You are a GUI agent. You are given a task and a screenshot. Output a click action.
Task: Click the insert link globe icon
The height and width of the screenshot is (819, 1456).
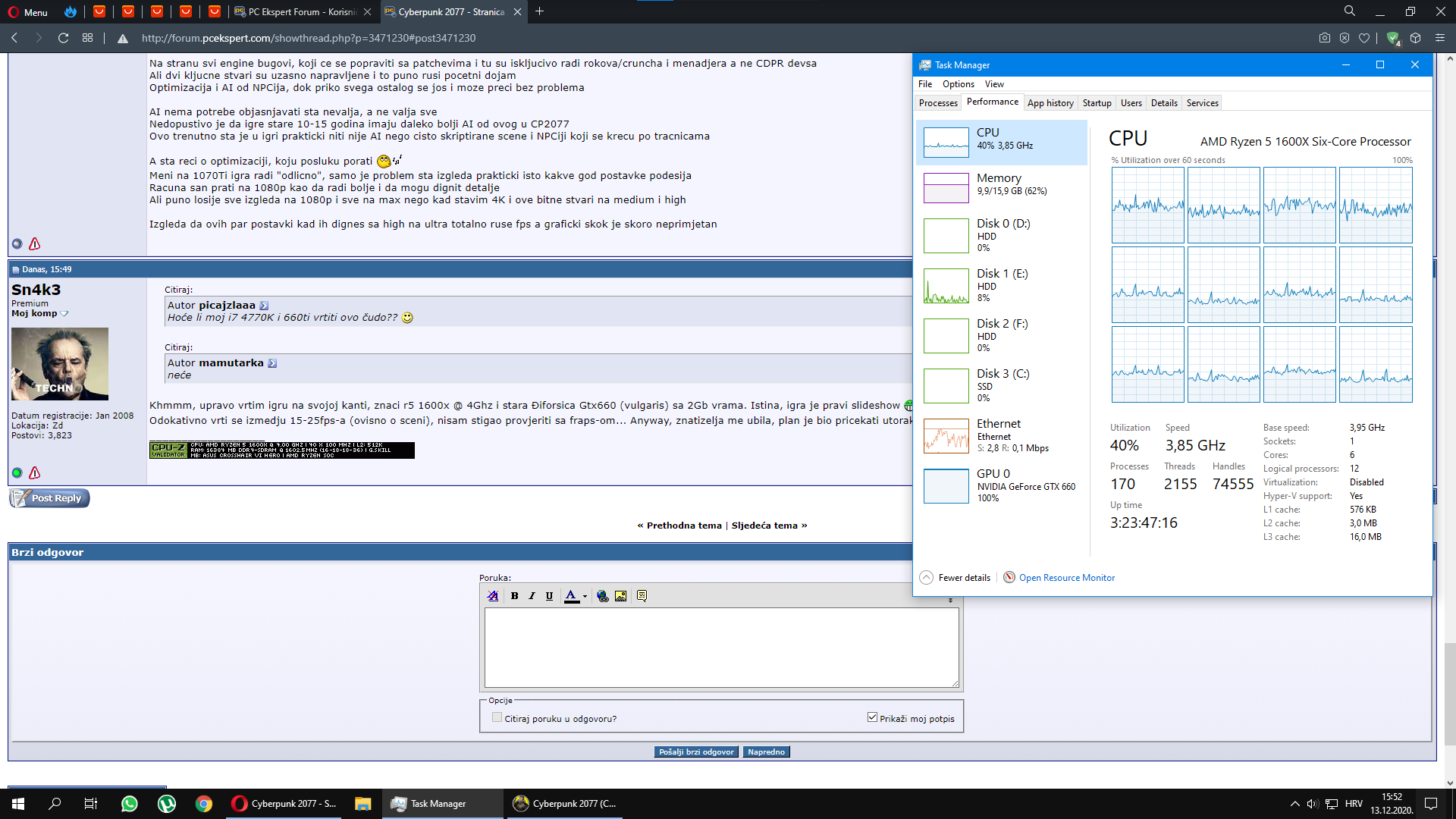[x=602, y=596]
